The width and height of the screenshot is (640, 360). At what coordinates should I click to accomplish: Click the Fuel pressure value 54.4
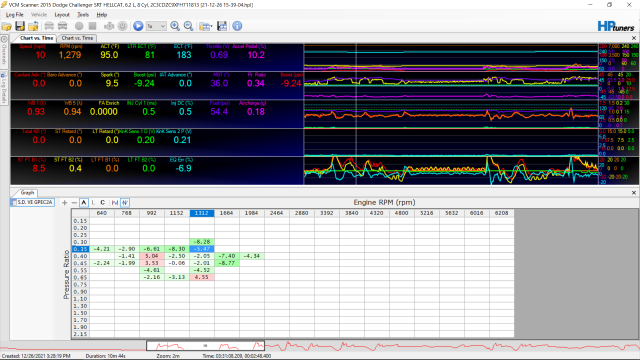pyautogui.click(x=219, y=112)
